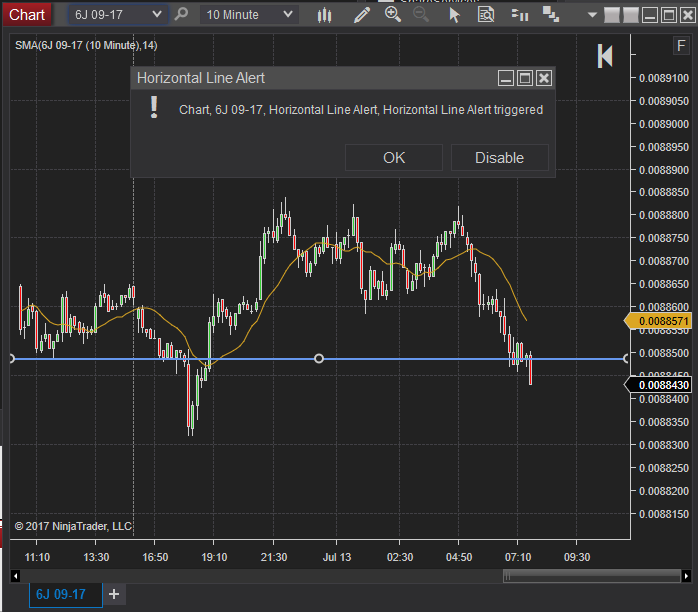This screenshot has height=612, width=698.
Task: Click the center anchor of blue horizontal line
Action: 319,358
